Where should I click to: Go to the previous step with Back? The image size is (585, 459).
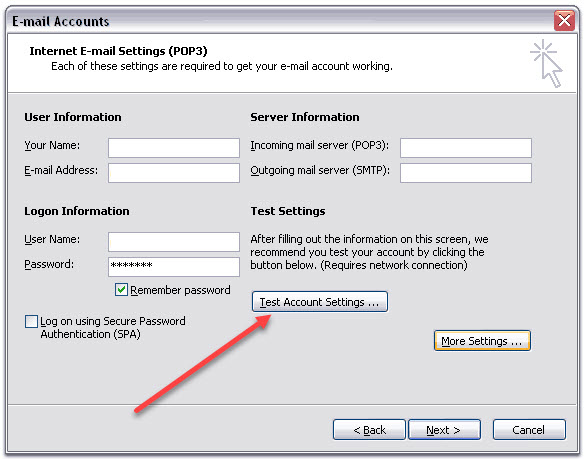369,430
